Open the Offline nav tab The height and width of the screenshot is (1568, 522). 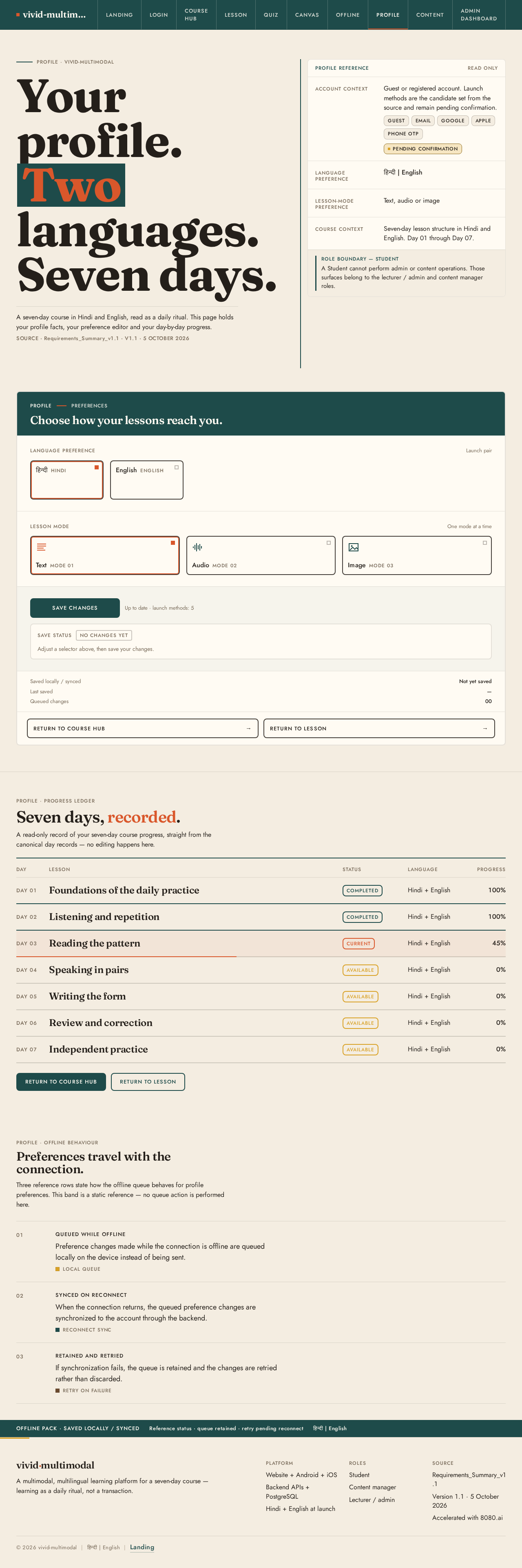(348, 15)
